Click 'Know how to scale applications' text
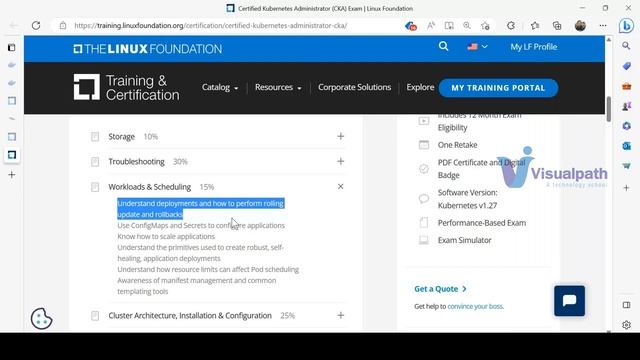This screenshot has height=360, width=640. tap(166, 236)
